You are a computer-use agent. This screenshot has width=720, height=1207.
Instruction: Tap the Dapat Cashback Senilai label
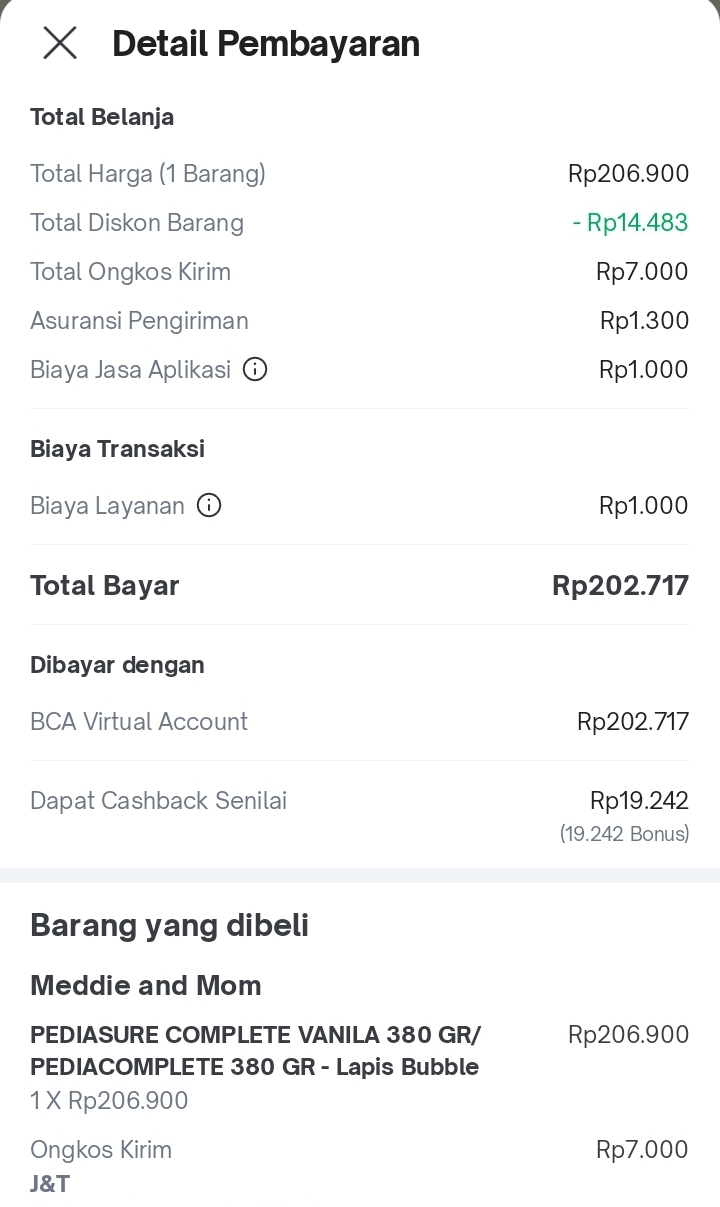pos(158,801)
